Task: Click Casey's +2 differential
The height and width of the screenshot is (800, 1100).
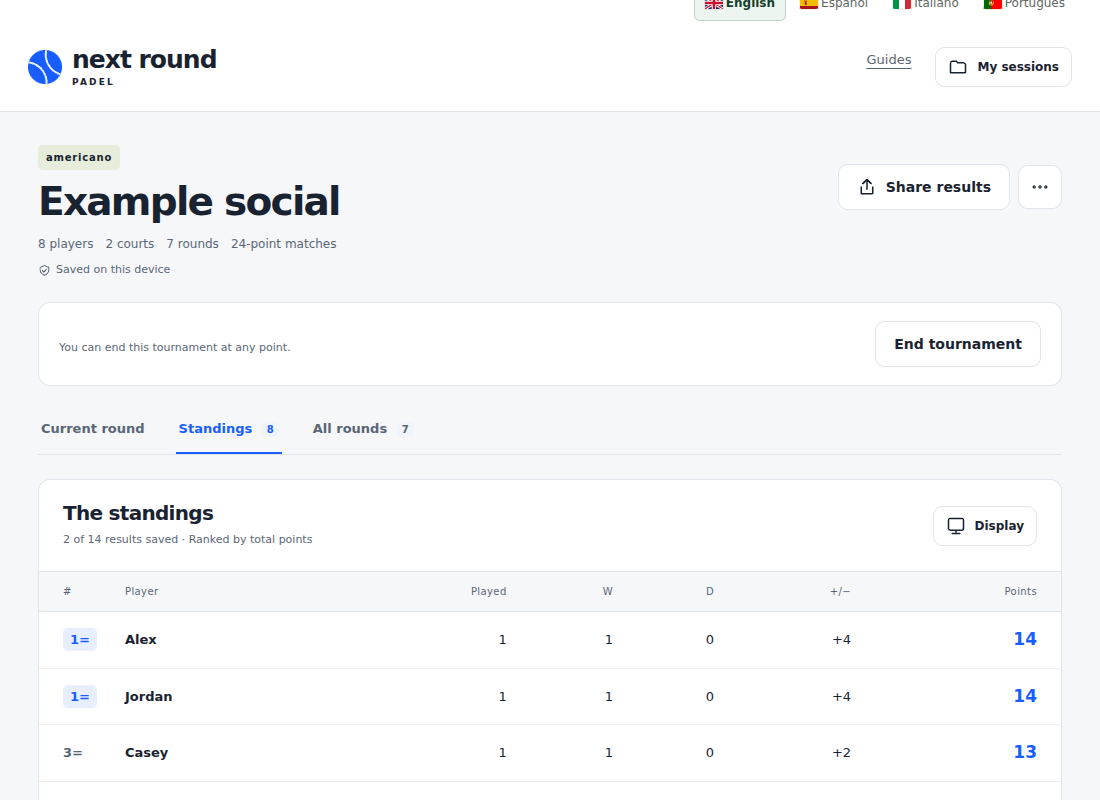Action: click(x=841, y=752)
